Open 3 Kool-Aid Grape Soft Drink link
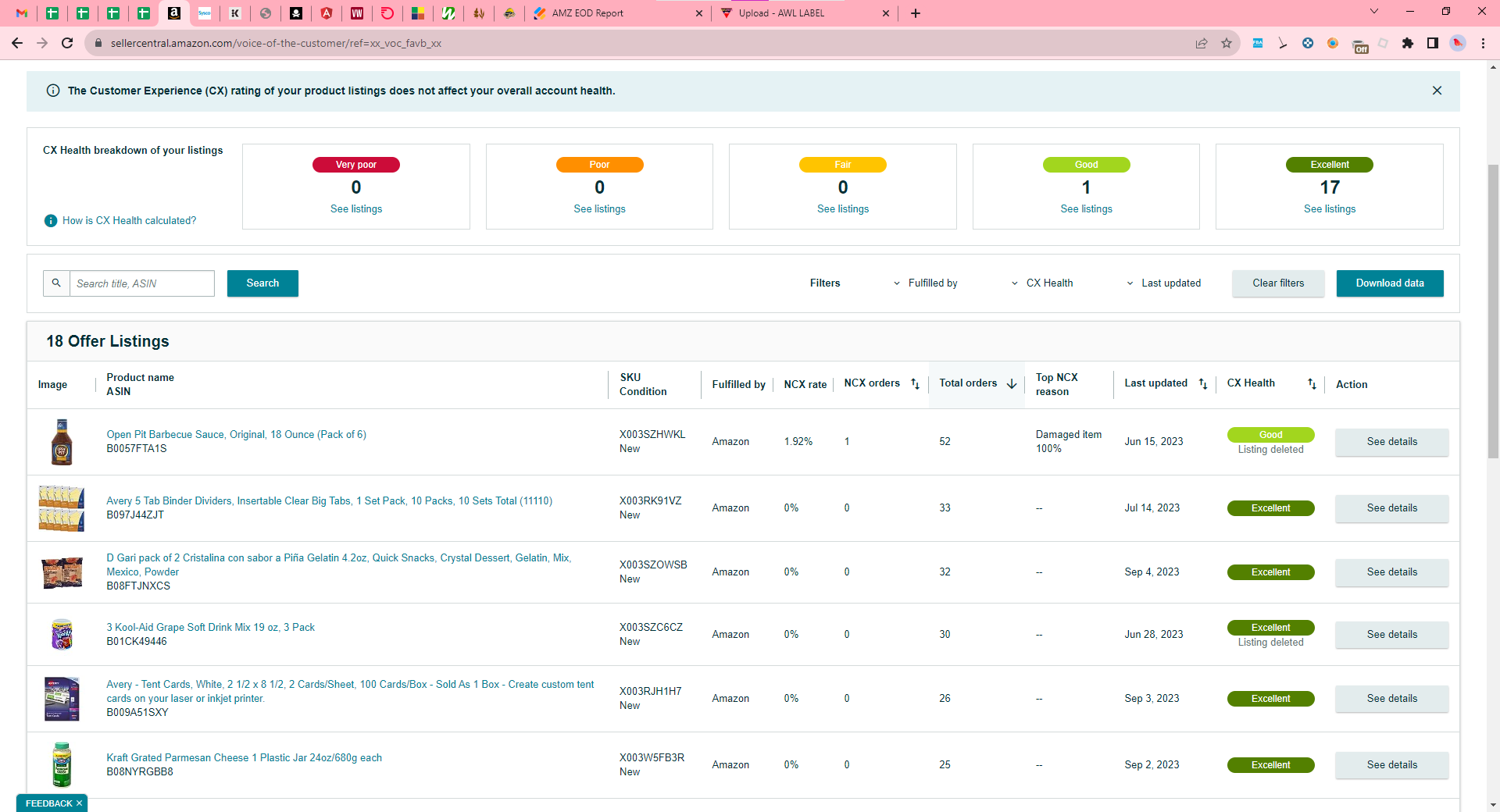Screen dimensions: 1500x812 tap(210, 628)
